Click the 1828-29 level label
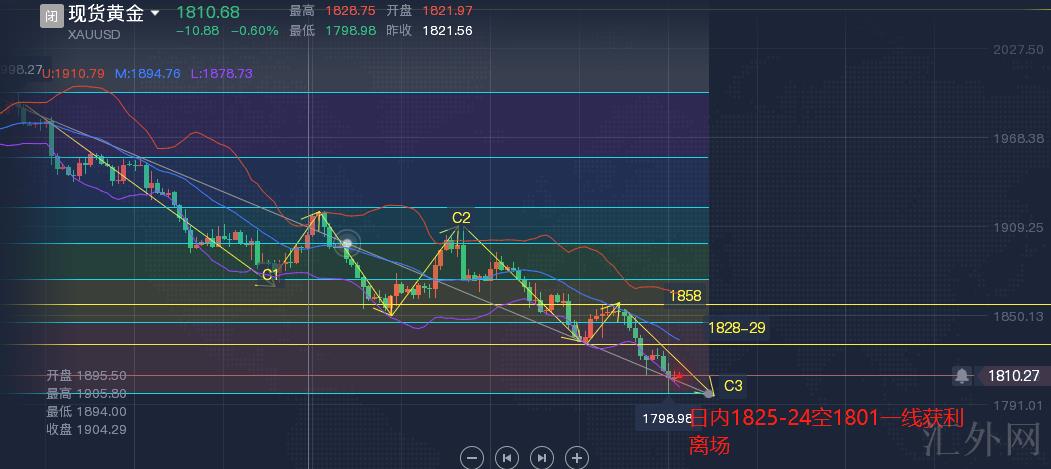The height and width of the screenshot is (469, 1051). (736, 328)
